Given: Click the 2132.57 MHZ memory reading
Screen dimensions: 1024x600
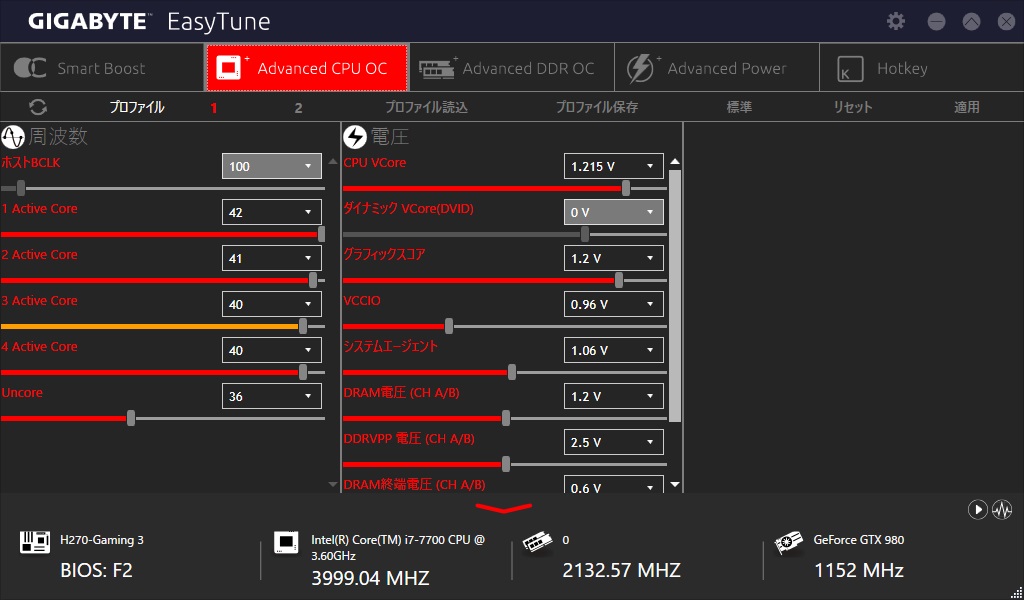Looking at the screenshot, I should [x=622, y=570].
